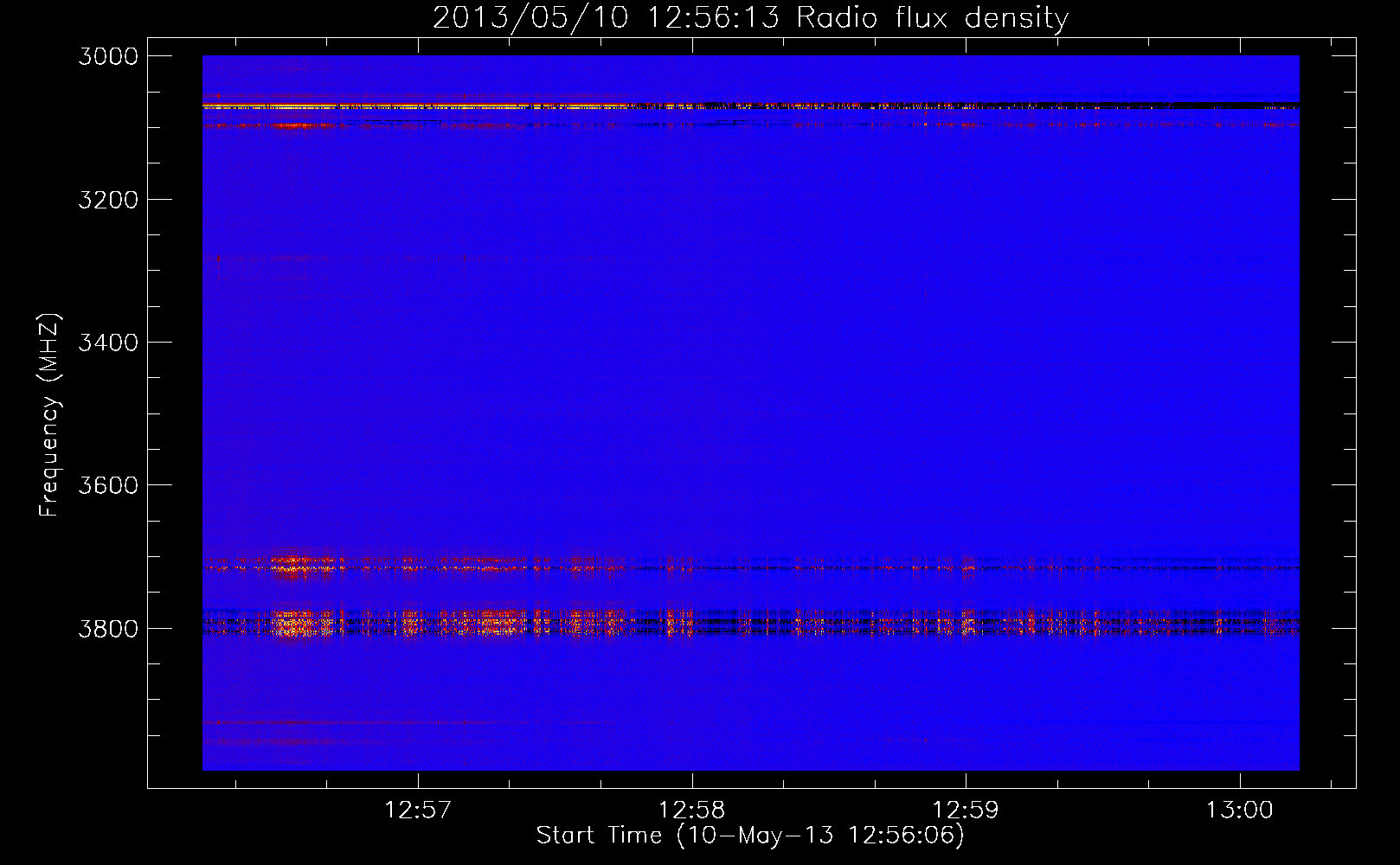Click the 3600 frequency tick label
1400x865 pixels.
point(108,485)
